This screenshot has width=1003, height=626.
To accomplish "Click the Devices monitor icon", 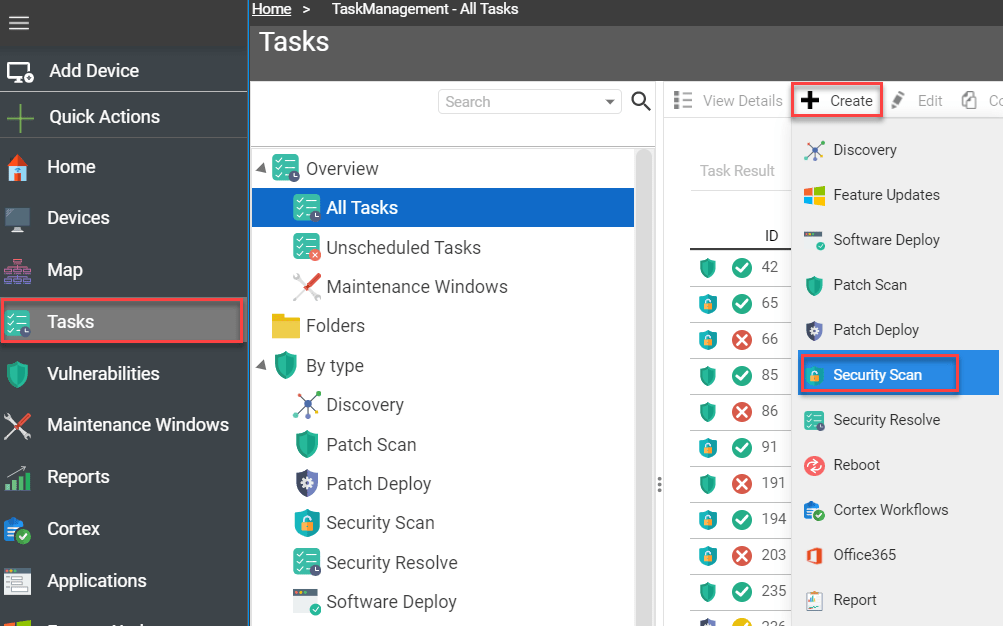I will click(17, 219).
